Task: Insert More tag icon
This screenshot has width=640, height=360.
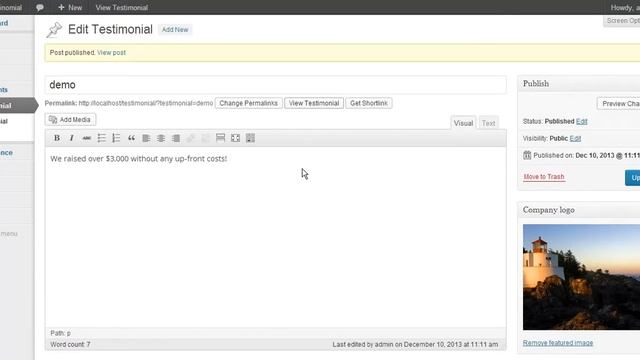Action: point(220,138)
